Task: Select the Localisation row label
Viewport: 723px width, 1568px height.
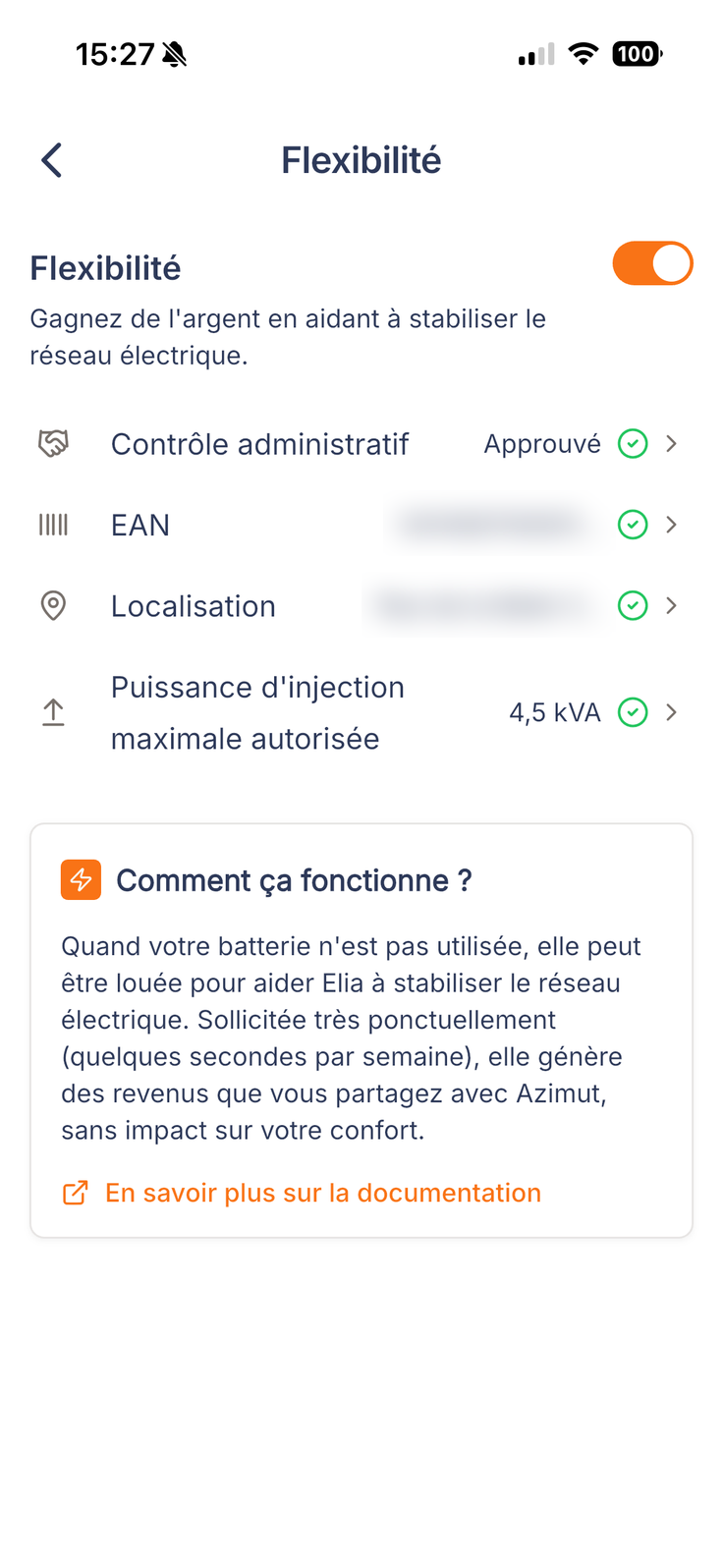Action: click(x=194, y=606)
